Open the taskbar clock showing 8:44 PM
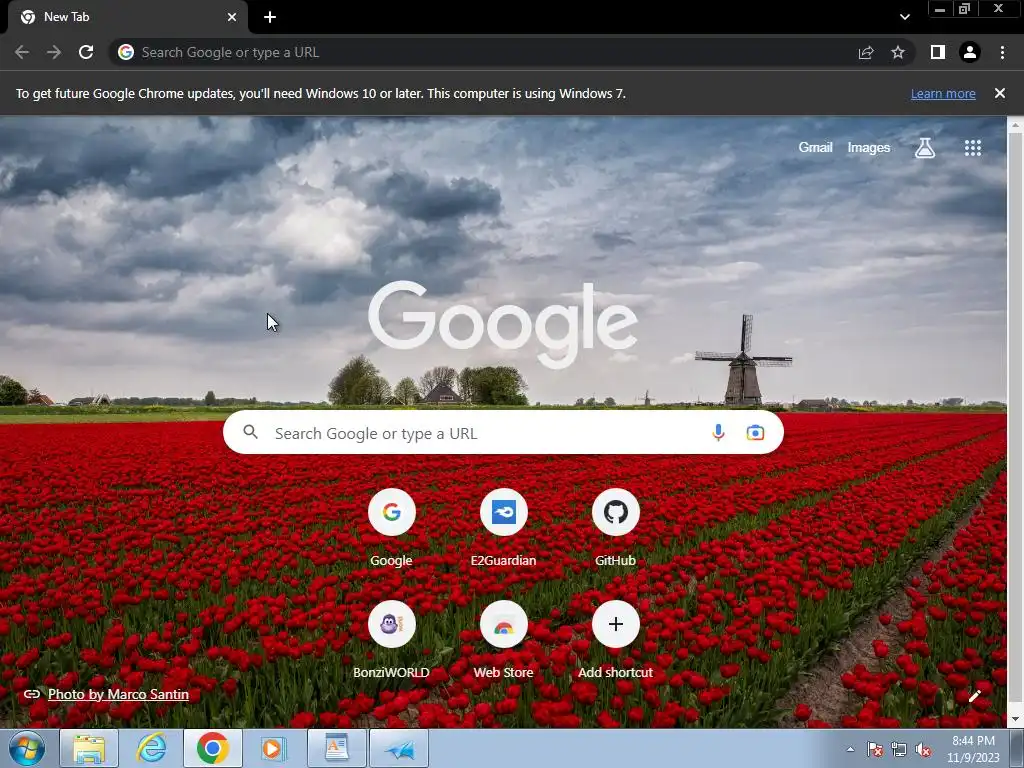 [973, 749]
